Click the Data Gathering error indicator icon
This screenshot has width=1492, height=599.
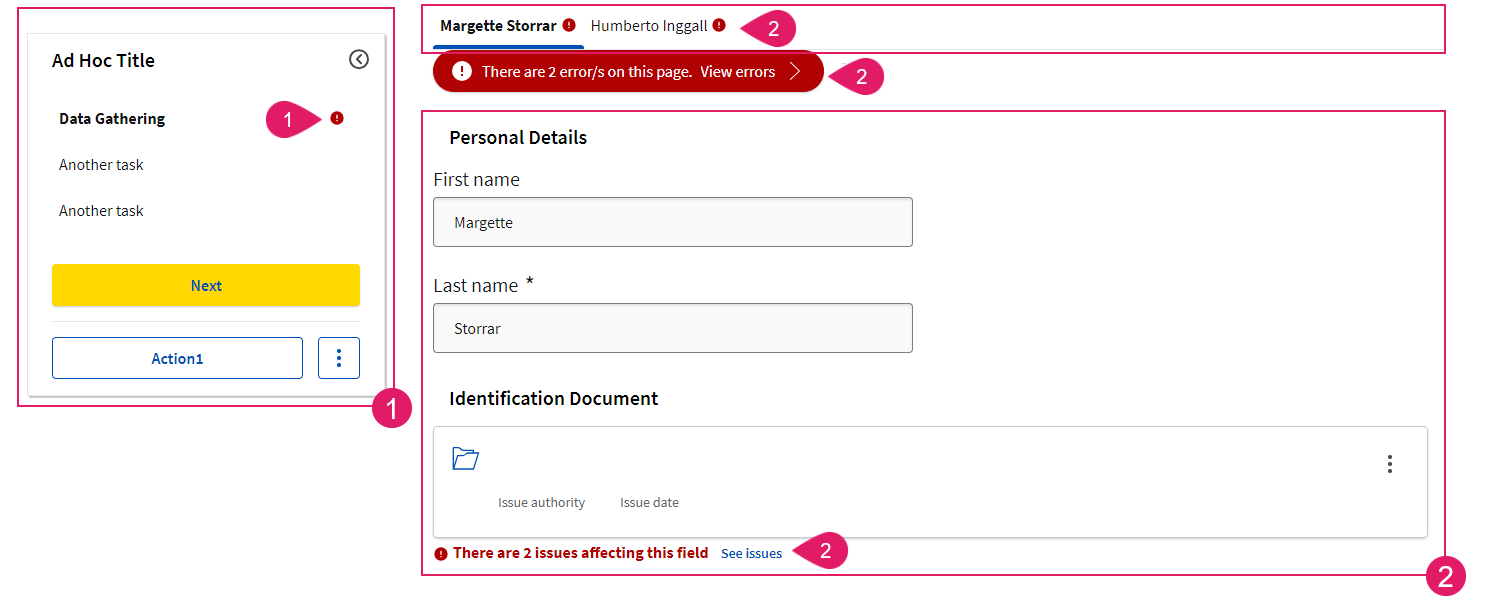pyautogui.click(x=337, y=118)
